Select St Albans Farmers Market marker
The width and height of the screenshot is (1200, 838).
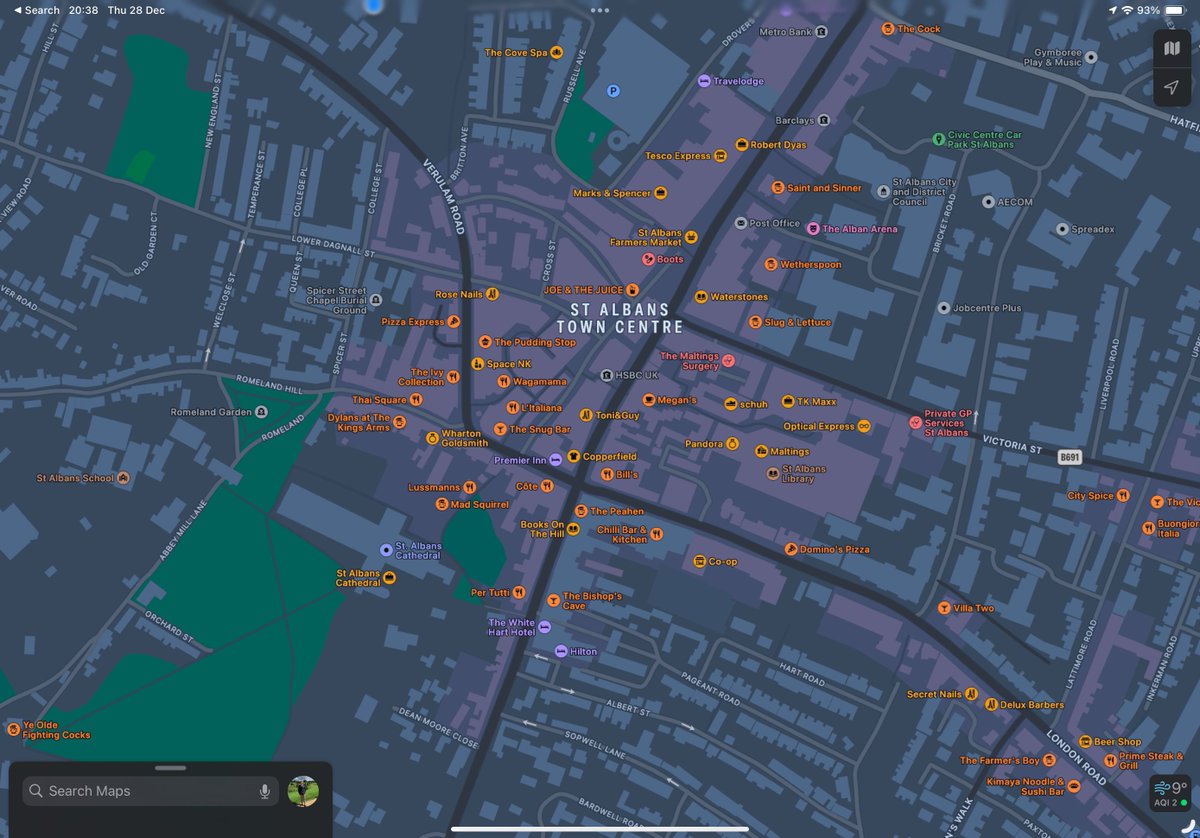[x=690, y=237]
